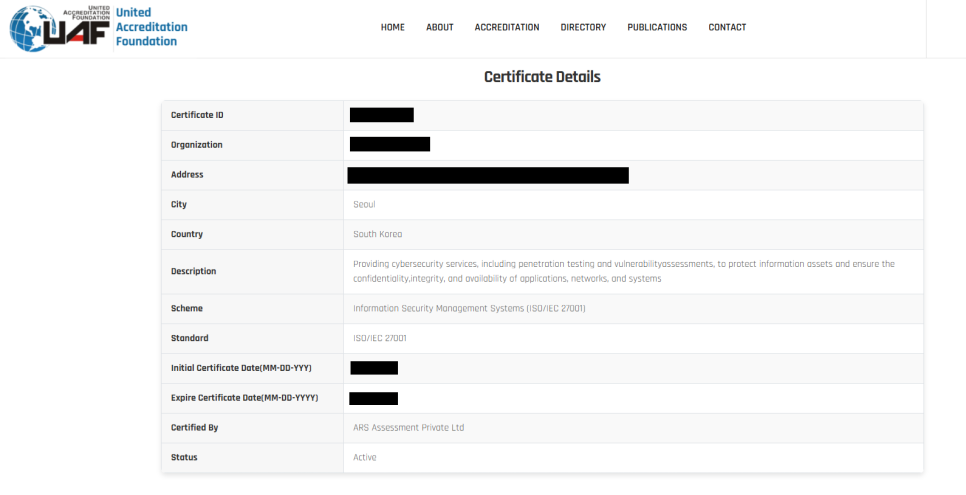Viewport: 966px width, 495px height.
Task: Go to the ABOUT page
Action: pos(439,27)
